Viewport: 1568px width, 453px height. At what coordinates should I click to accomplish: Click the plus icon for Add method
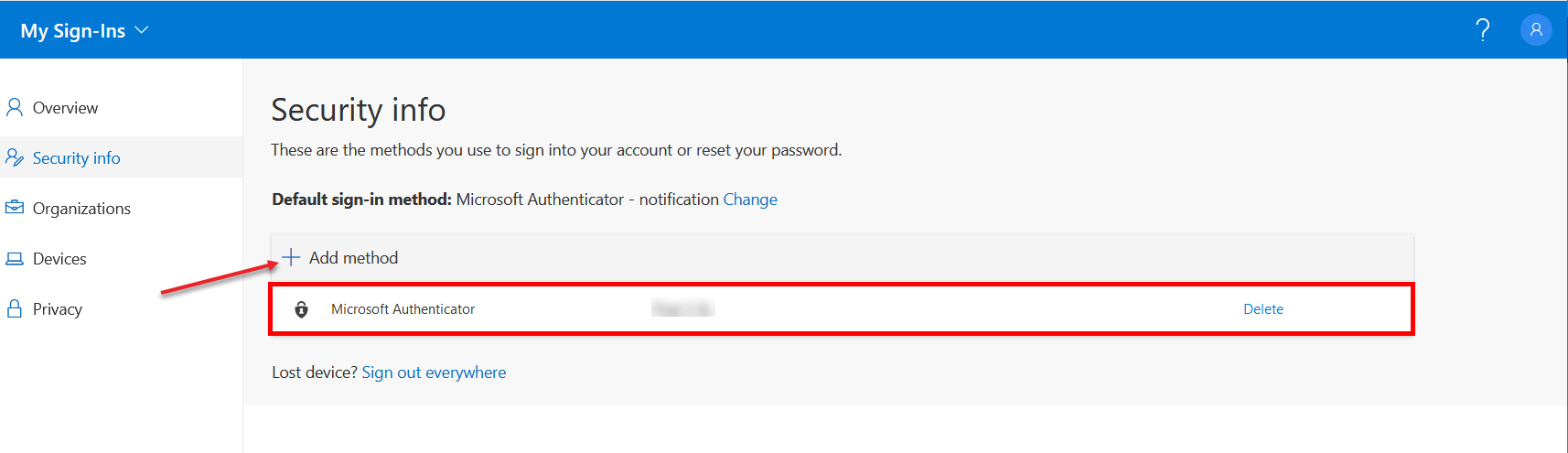coord(291,258)
